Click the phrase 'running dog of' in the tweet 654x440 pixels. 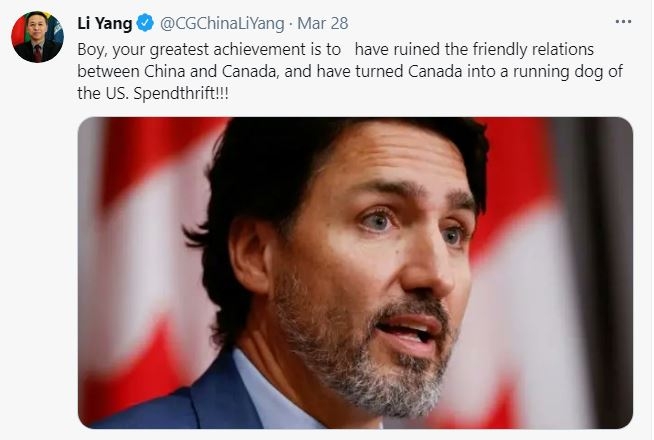click(568, 72)
